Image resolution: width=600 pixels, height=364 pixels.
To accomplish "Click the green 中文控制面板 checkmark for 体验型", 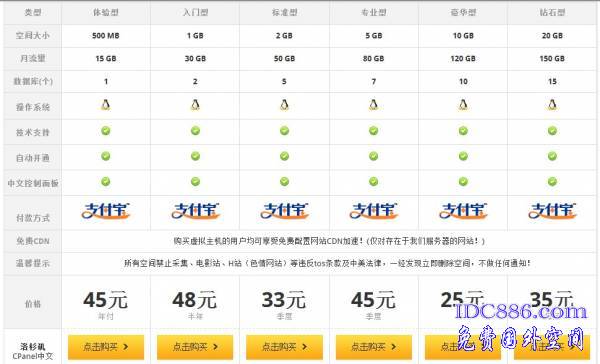I will pos(106,181).
